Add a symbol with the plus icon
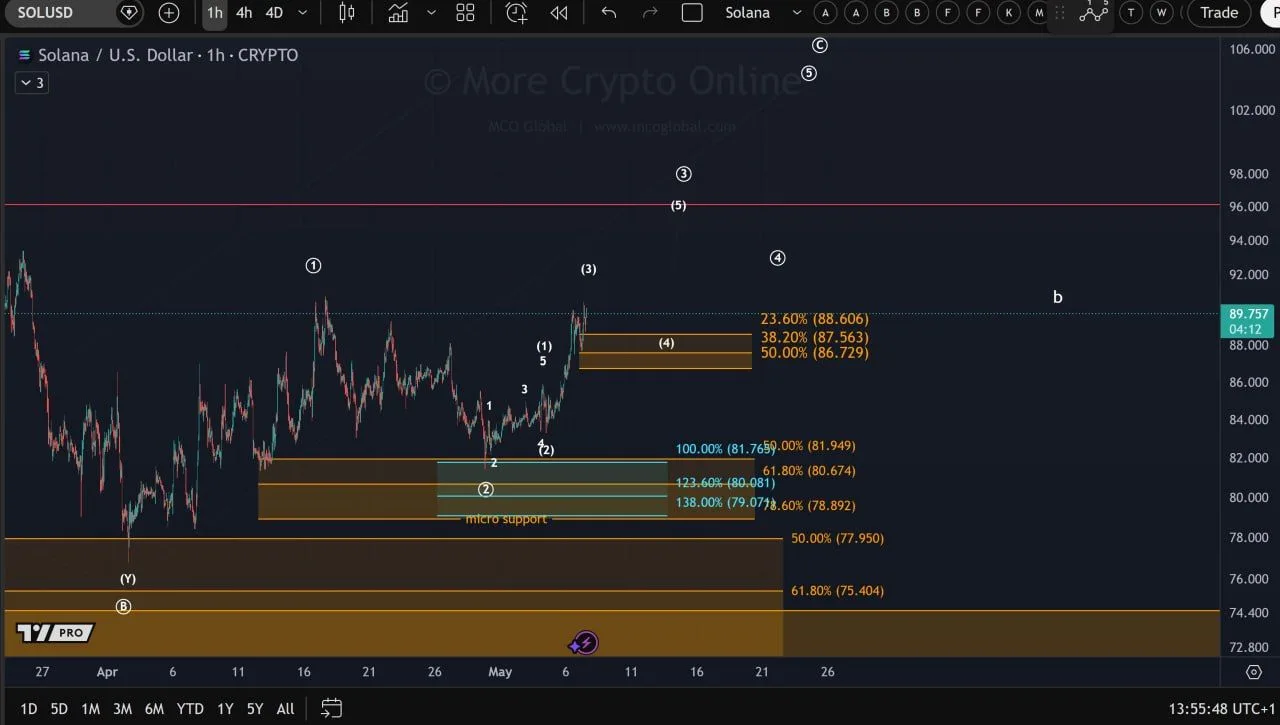Image resolution: width=1280 pixels, height=725 pixels. tap(169, 13)
